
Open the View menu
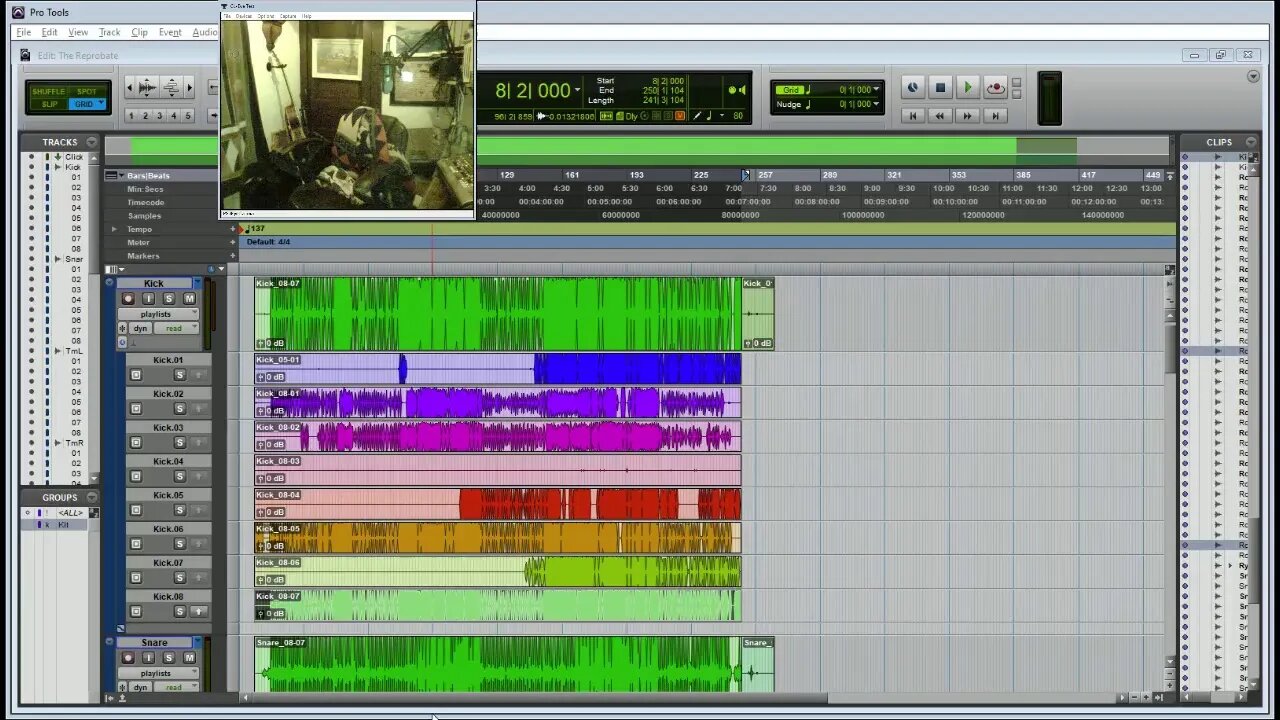point(78,32)
